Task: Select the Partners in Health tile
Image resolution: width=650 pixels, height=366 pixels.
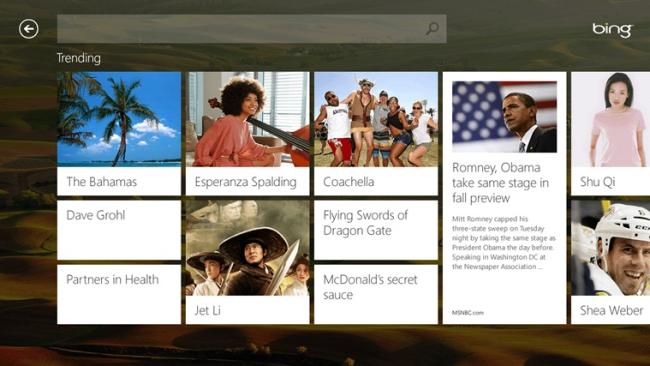Action: coord(119,294)
